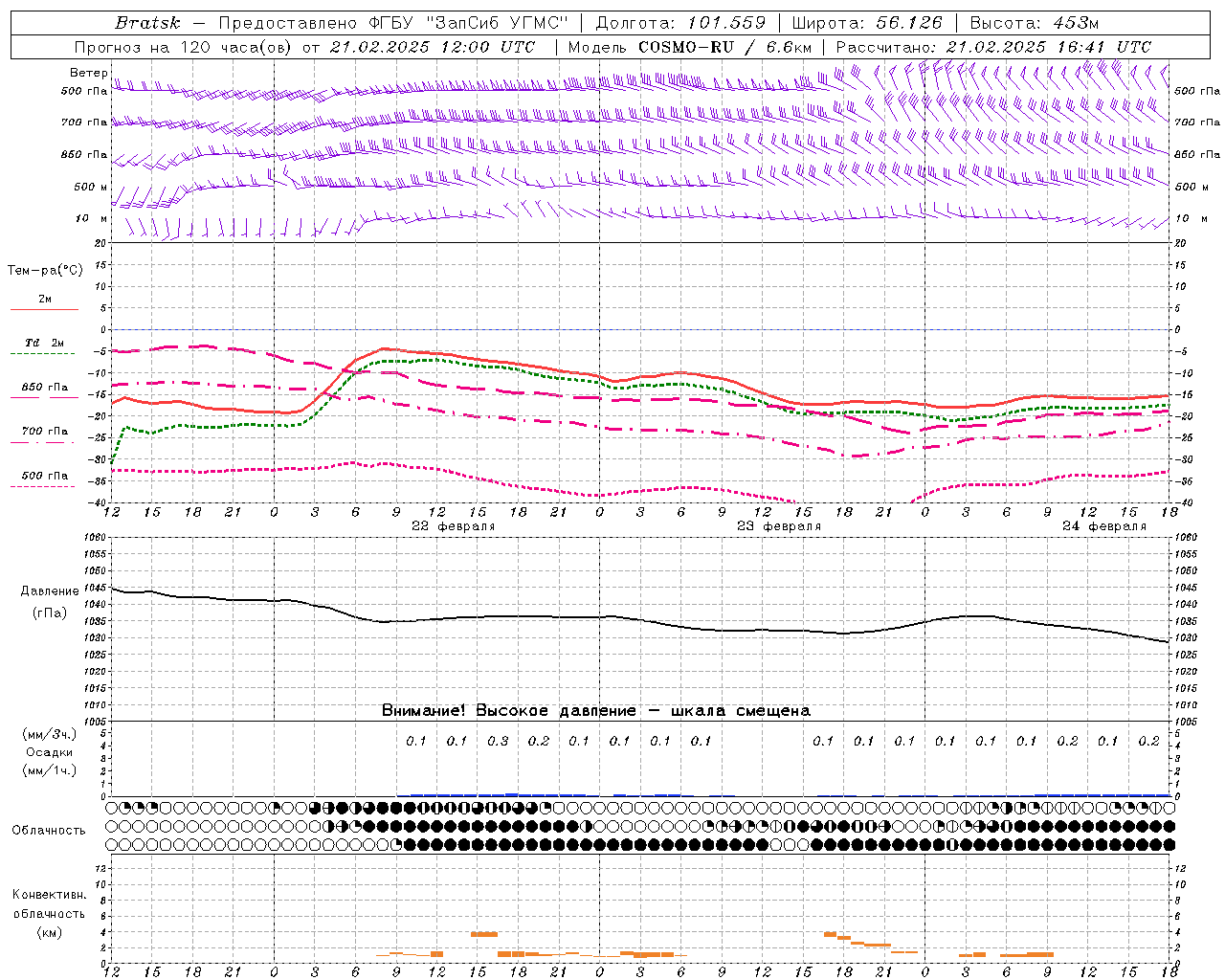The width and height of the screenshot is (1225, 980).
Task: Click the Осадки precipitation label
Action: point(50,752)
